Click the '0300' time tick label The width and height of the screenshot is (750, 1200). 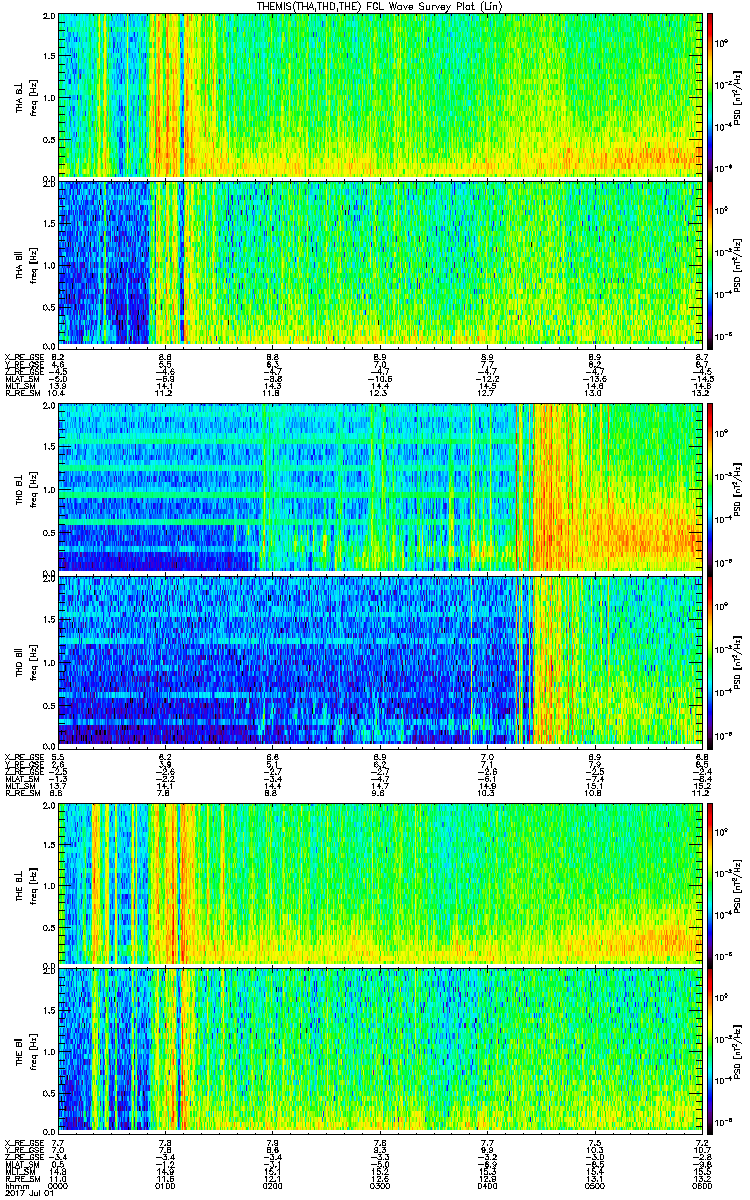pyautogui.click(x=379, y=1187)
